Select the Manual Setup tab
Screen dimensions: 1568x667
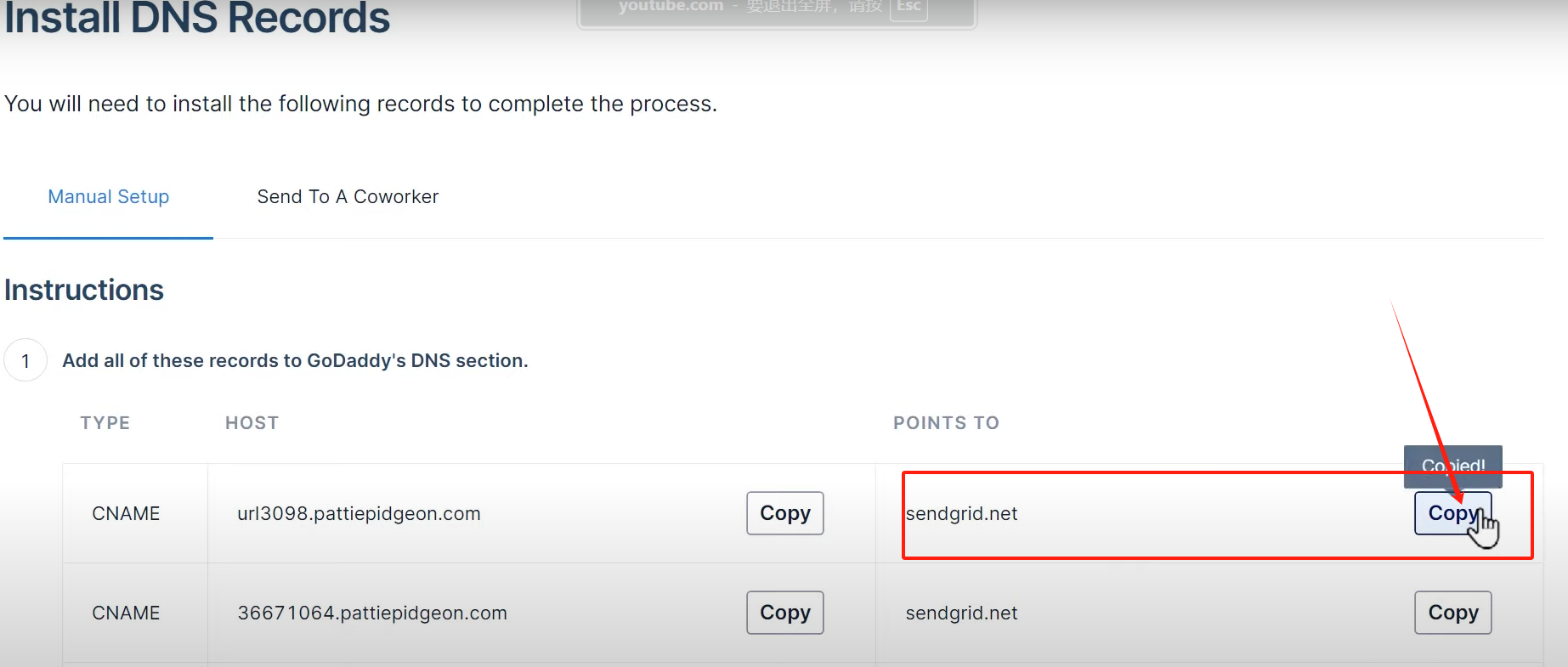point(108,196)
